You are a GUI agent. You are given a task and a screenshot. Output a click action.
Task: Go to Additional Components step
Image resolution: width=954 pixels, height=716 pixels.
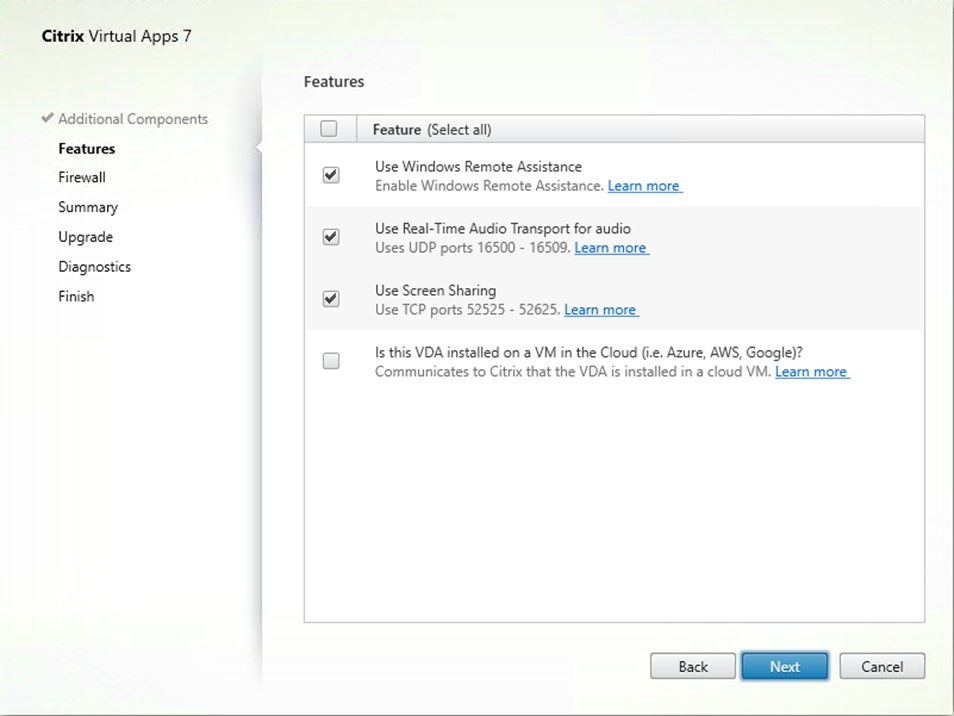click(133, 119)
